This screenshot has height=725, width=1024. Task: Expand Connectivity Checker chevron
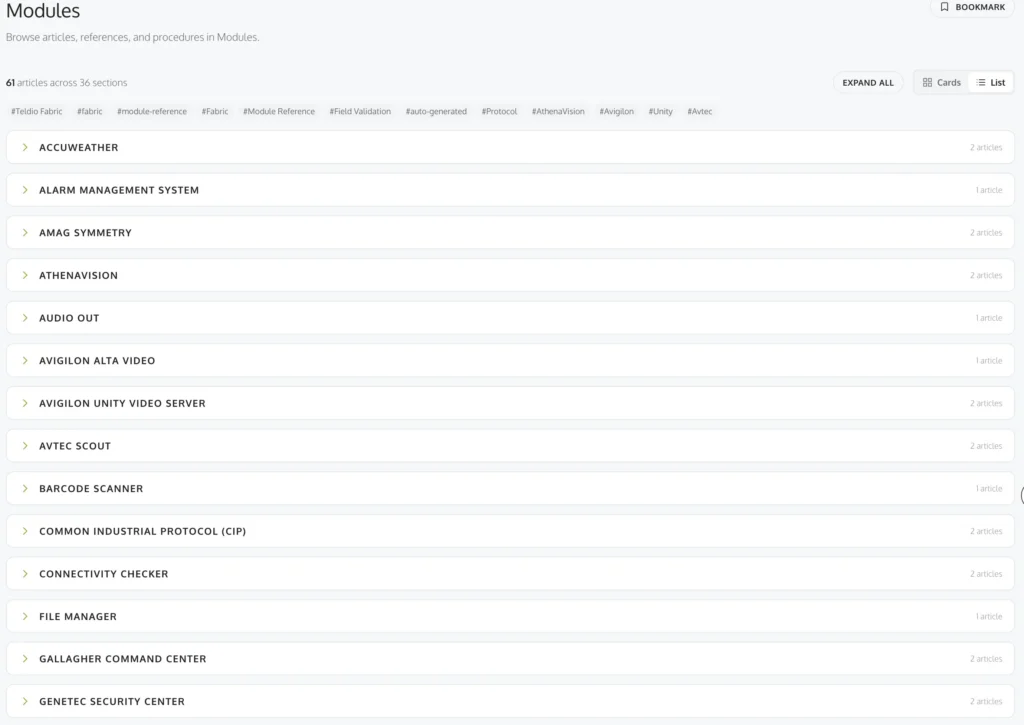coord(25,574)
